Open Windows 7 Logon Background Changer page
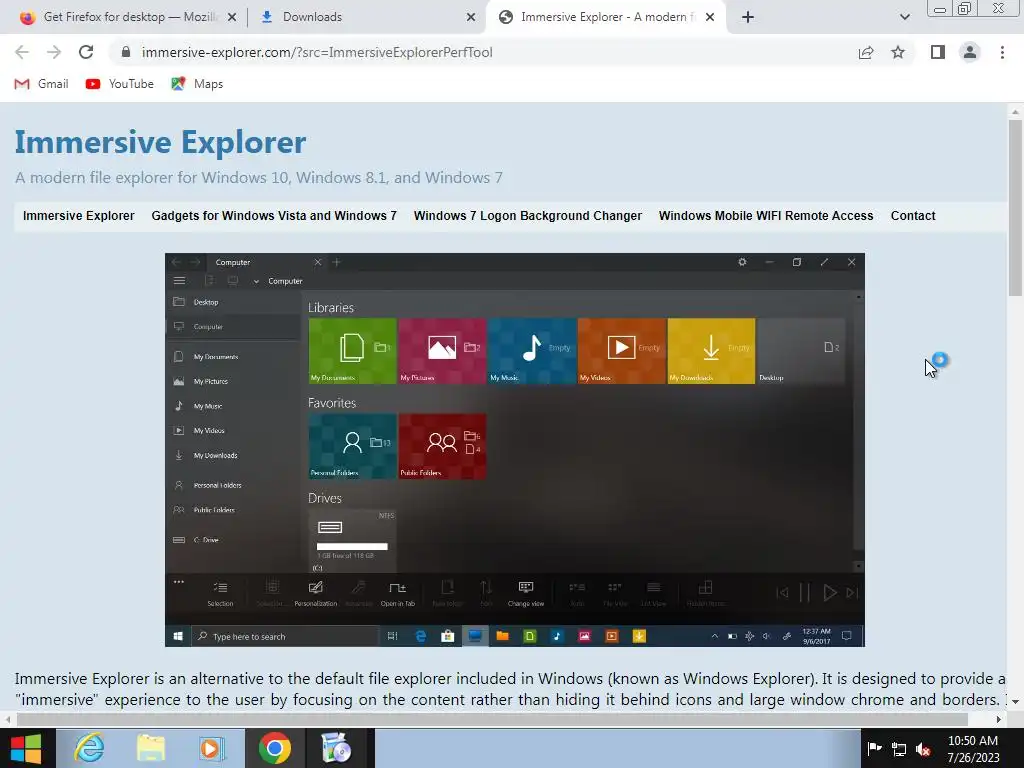Viewport: 1024px width, 768px height. pyautogui.click(x=528, y=216)
